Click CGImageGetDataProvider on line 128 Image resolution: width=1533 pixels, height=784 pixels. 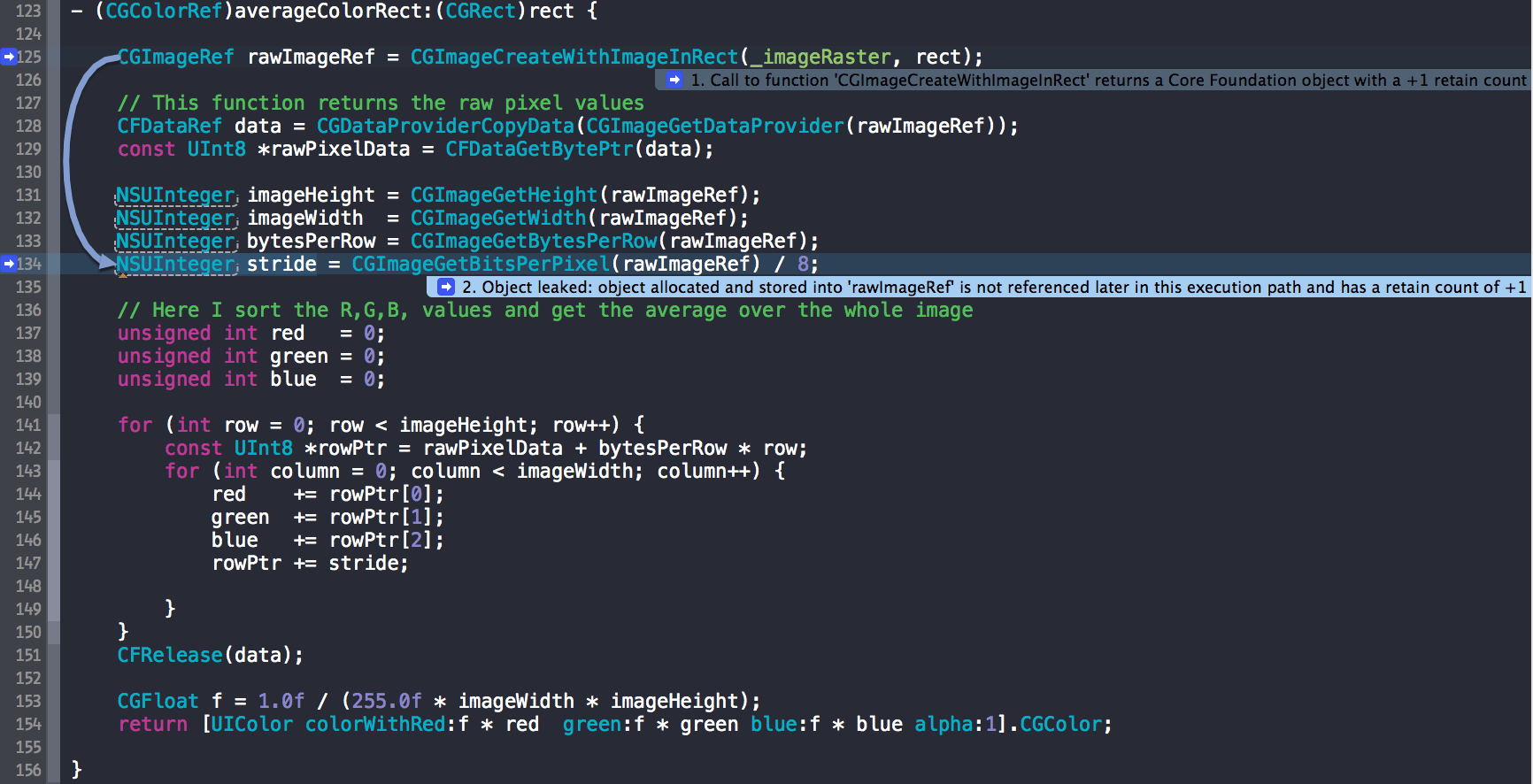point(715,126)
